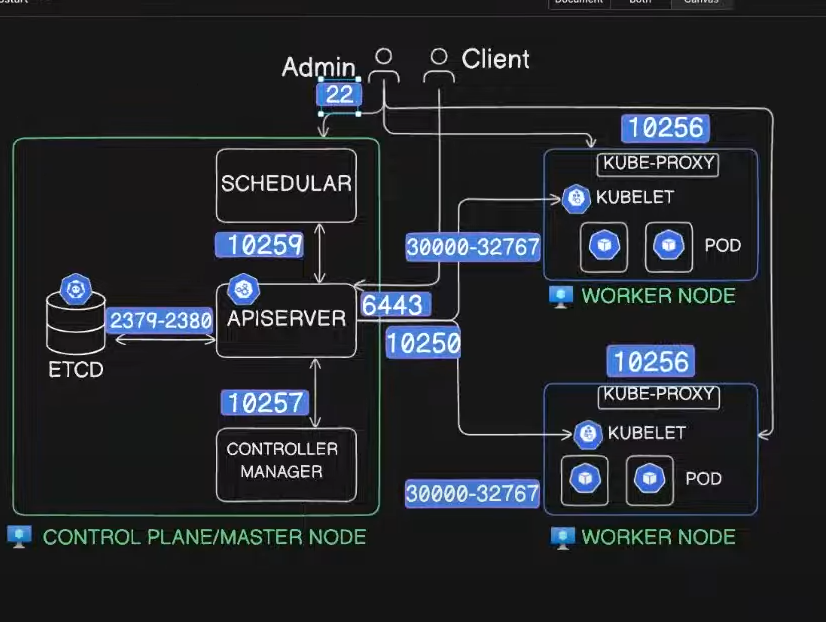This screenshot has height=622, width=826.
Task: Select upper worker node's pod icon beside POD label
Action: pos(669,246)
